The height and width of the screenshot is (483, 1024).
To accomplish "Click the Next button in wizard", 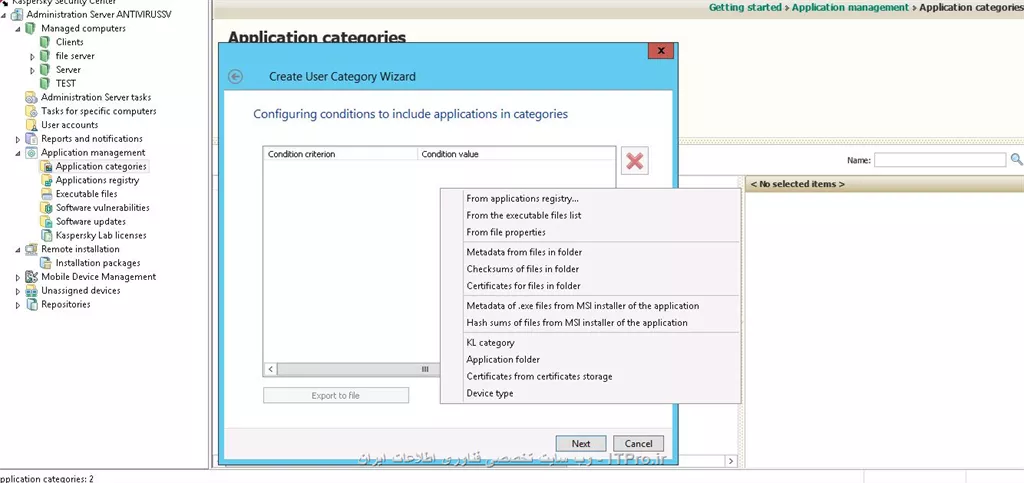I will click(581, 443).
